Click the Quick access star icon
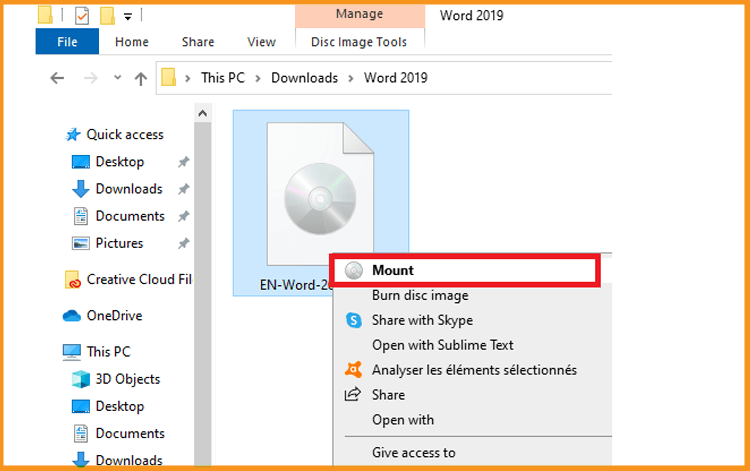The height and width of the screenshot is (471, 750). coord(73,135)
